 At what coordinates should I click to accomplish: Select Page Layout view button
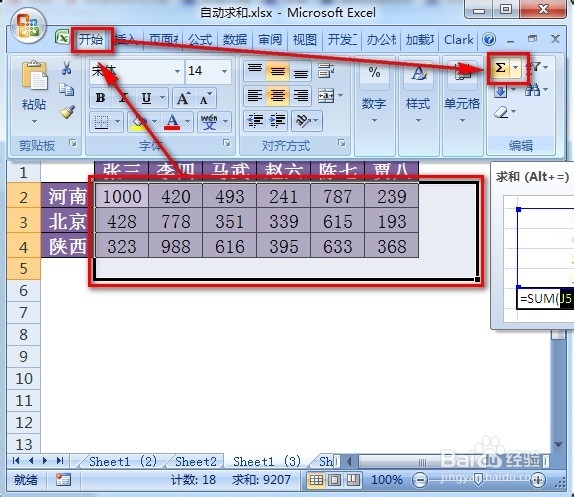click(335, 480)
